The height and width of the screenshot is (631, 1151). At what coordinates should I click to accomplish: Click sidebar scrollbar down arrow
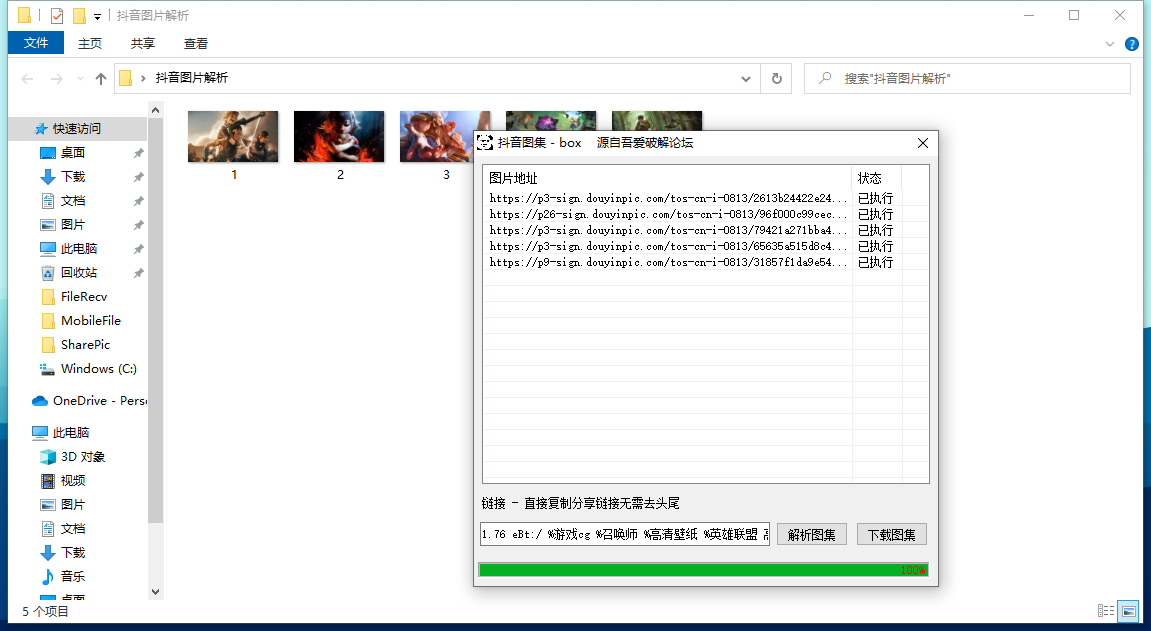pos(155,592)
